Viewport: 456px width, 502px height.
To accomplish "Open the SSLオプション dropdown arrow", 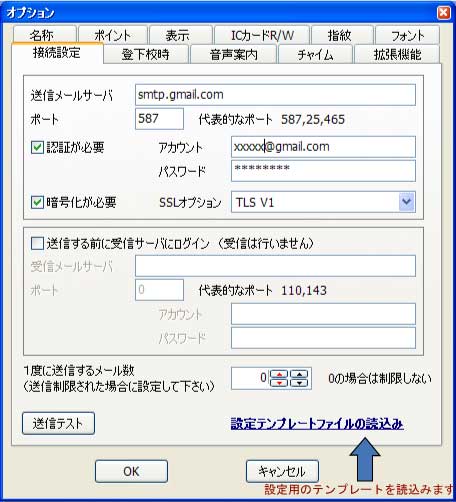I will pyautogui.click(x=406, y=202).
